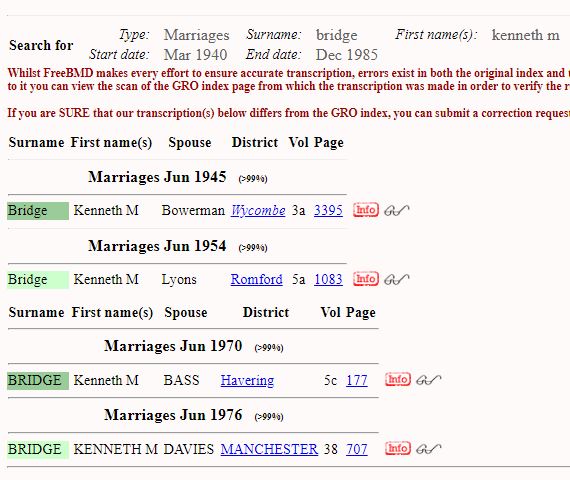Follow the page 707 link
The height and width of the screenshot is (480, 570).
[357, 449]
